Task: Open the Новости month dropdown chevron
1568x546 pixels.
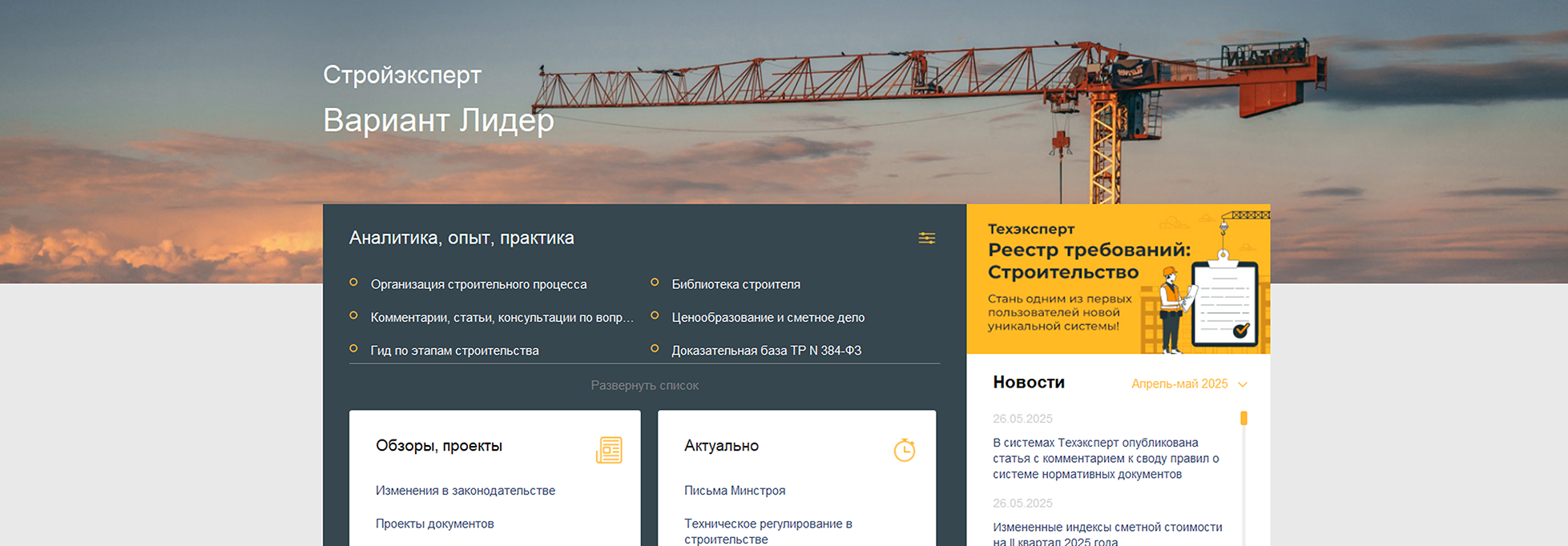Action: point(1243,384)
